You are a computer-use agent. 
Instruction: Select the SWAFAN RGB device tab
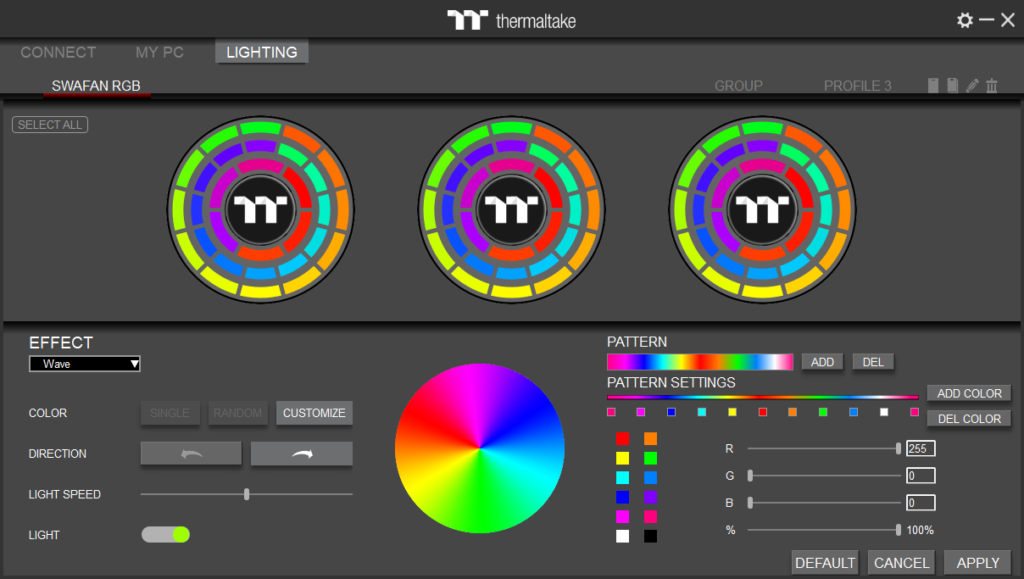(x=96, y=86)
